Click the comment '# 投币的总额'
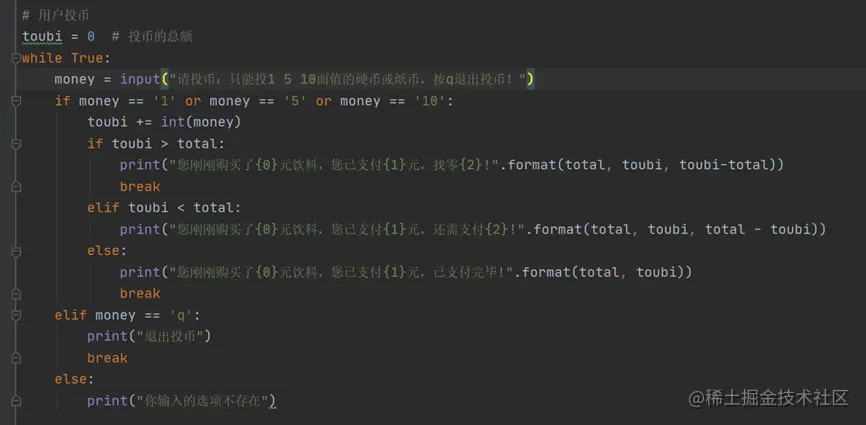The width and height of the screenshot is (866, 425). pos(152,37)
